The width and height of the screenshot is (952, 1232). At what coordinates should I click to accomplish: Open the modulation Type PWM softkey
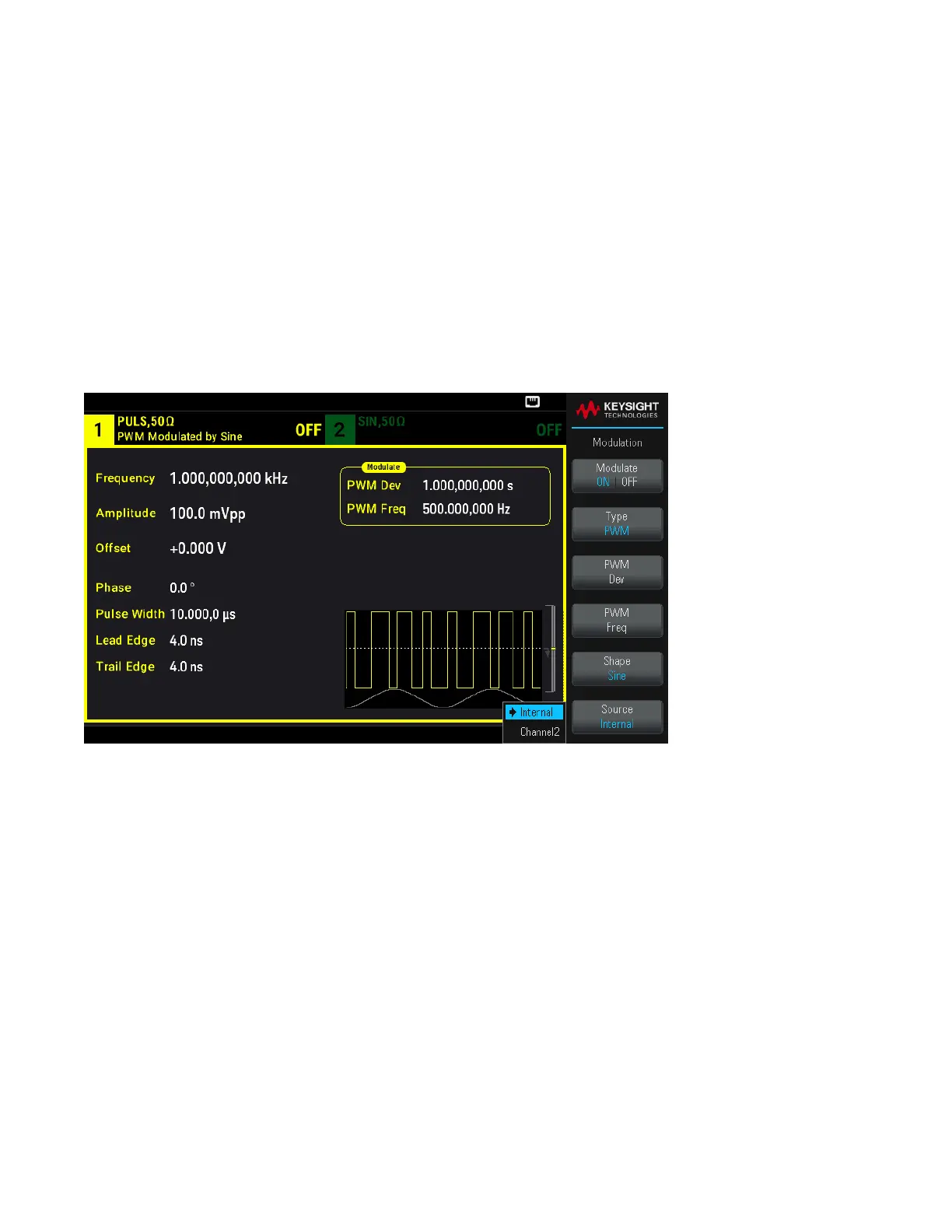tap(617, 523)
